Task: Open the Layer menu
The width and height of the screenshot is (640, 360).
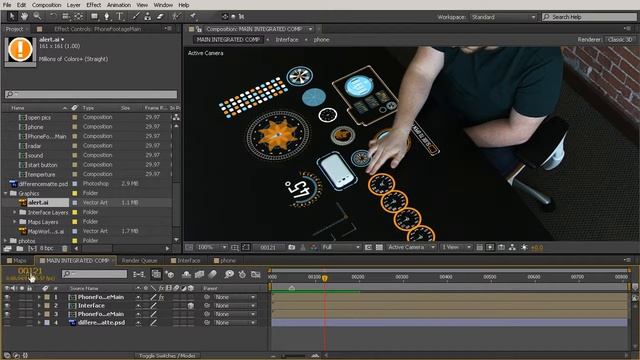Action: tap(73, 5)
